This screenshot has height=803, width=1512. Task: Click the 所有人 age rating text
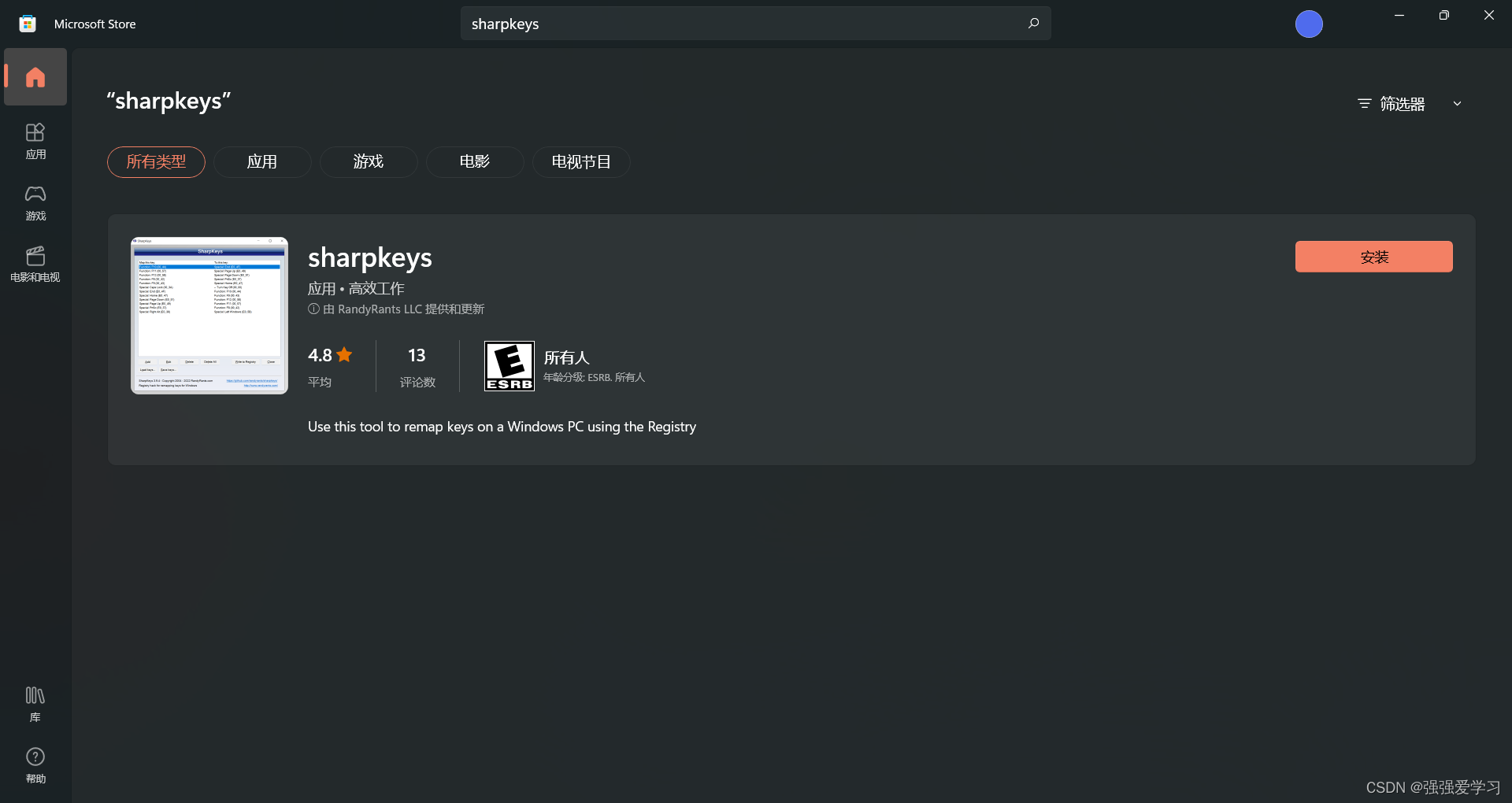(x=566, y=358)
